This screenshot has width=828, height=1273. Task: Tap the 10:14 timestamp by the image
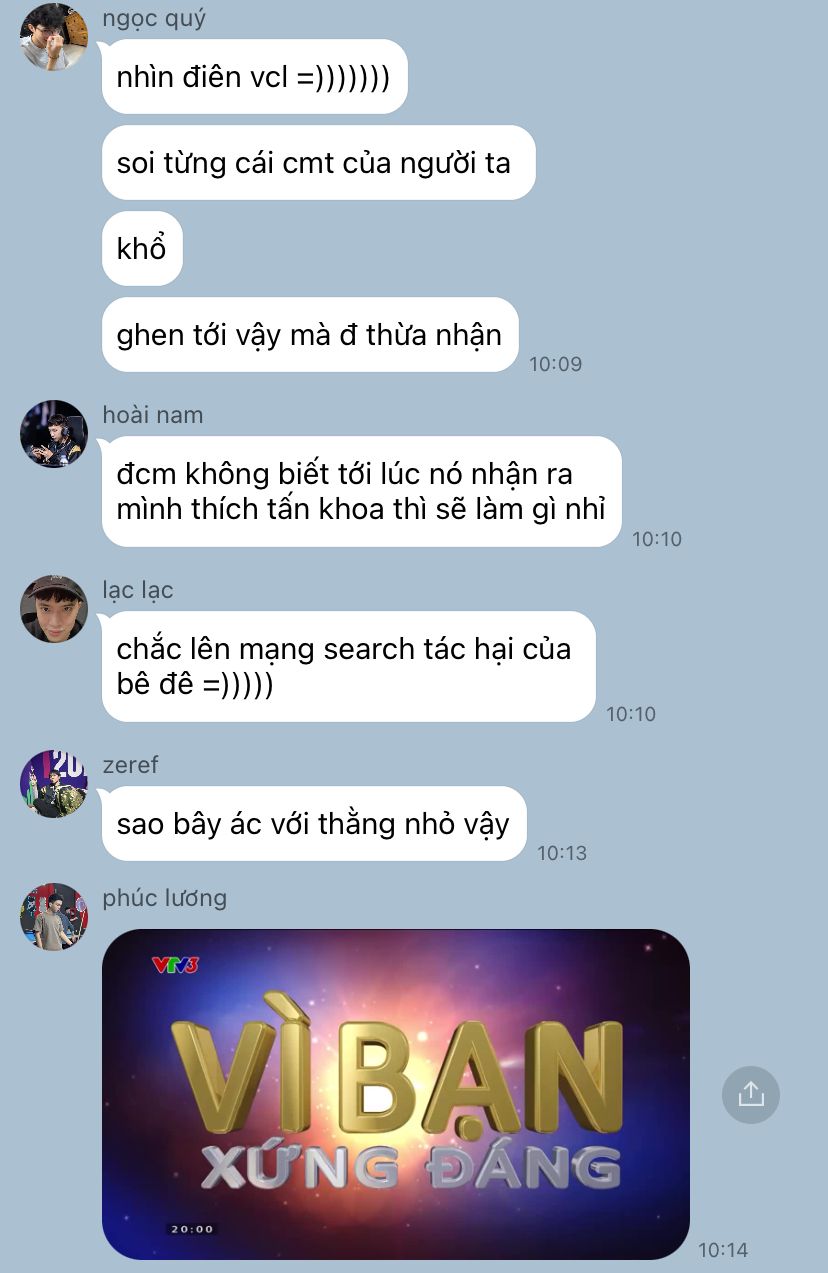(x=723, y=1249)
